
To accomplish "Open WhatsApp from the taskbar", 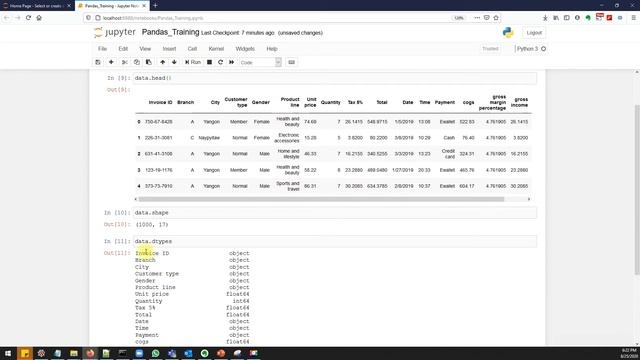I will coord(156,353).
